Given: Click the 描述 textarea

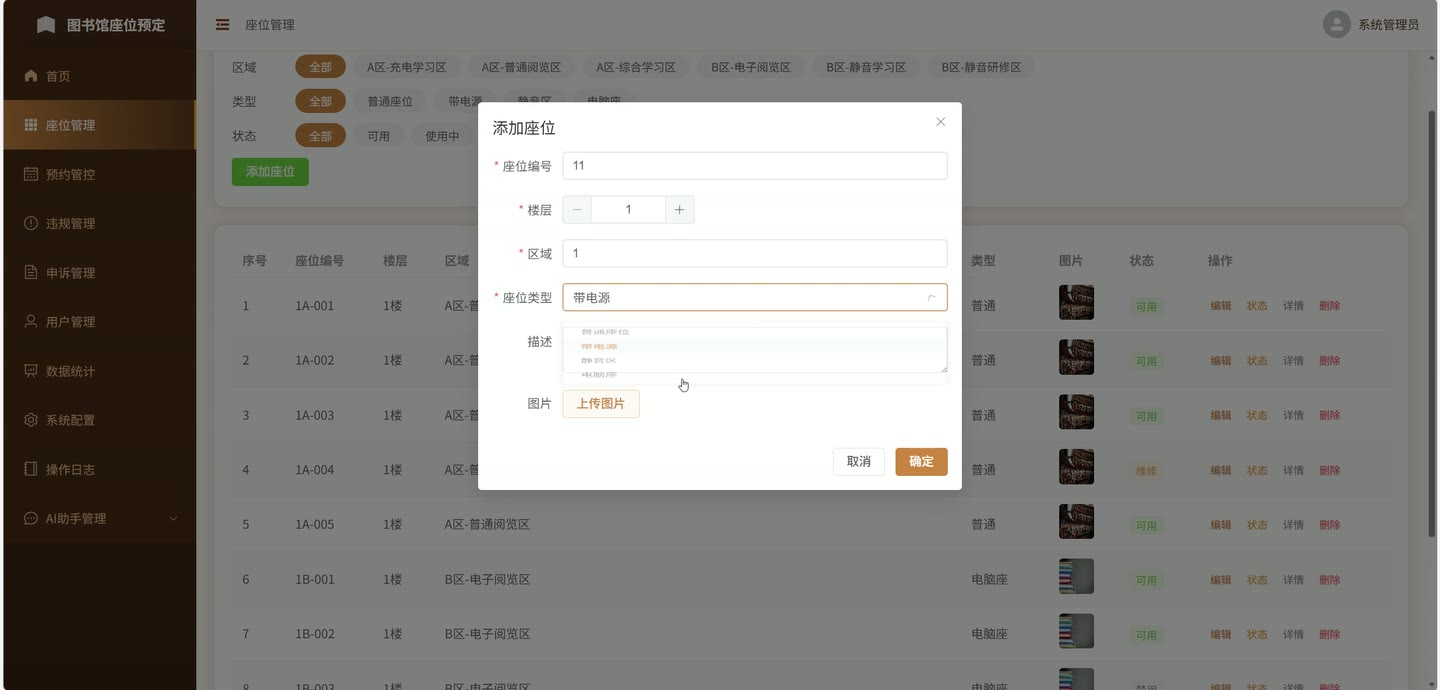Looking at the screenshot, I should point(755,350).
